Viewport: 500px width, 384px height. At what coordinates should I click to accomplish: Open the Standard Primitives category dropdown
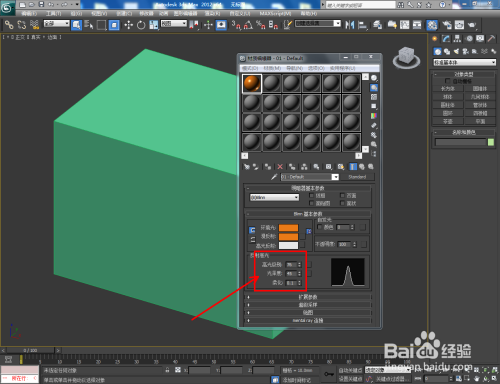point(464,62)
